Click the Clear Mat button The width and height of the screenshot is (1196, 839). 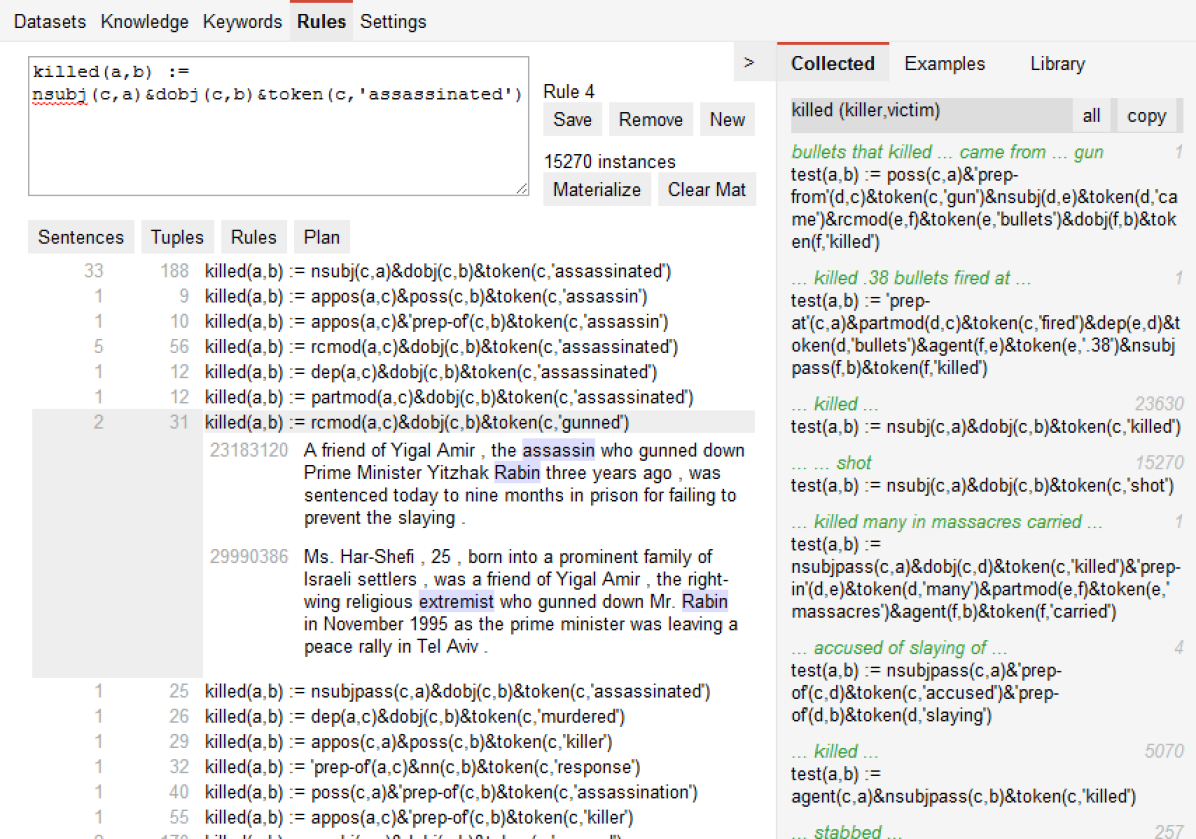coord(706,190)
